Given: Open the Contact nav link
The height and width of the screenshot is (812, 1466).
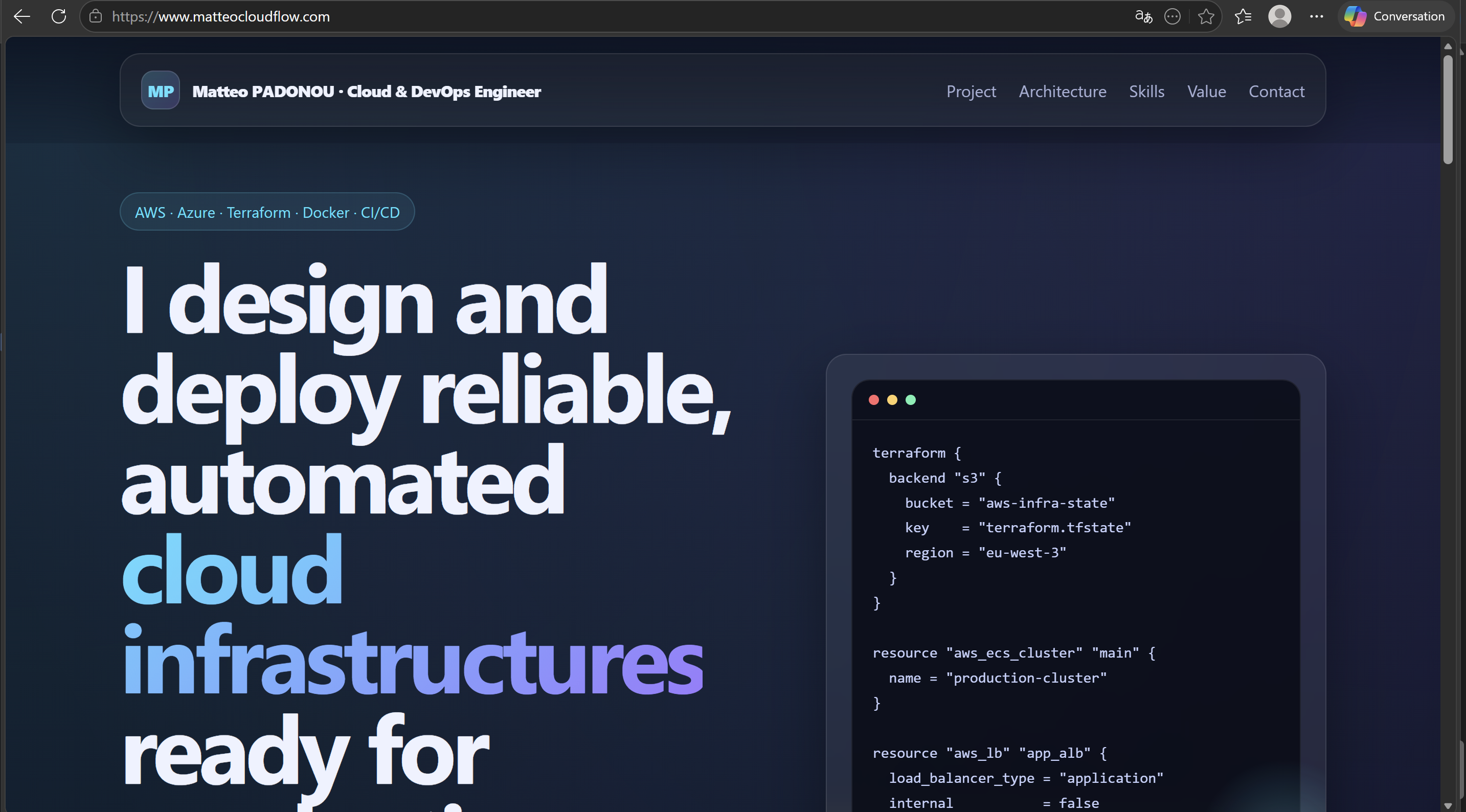Looking at the screenshot, I should click(x=1276, y=91).
